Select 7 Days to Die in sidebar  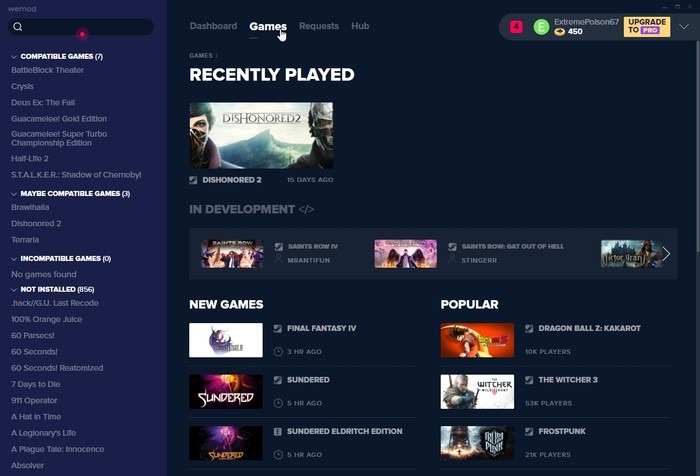[x=36, y=384]
